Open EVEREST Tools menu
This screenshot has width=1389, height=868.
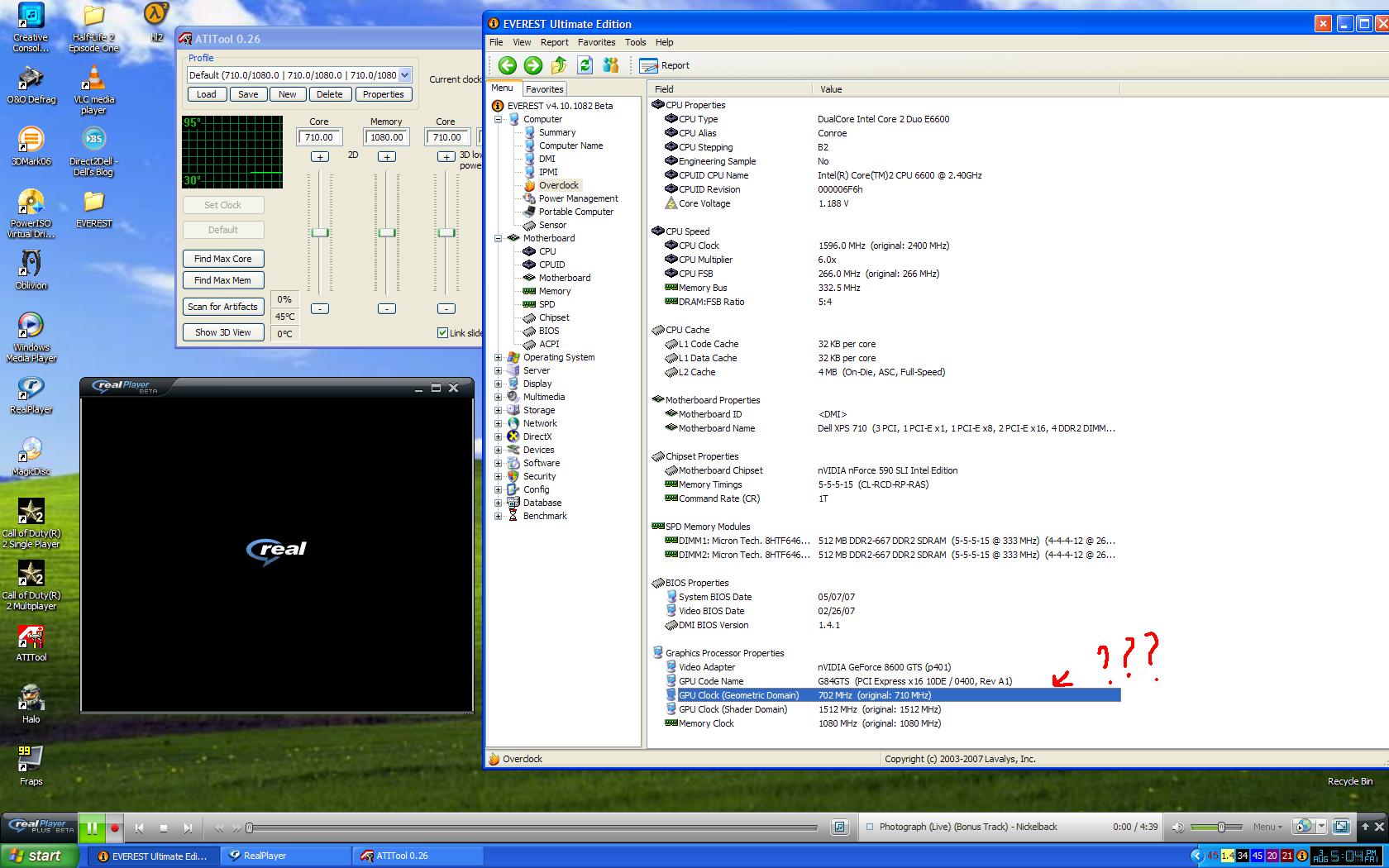[635, 42]
